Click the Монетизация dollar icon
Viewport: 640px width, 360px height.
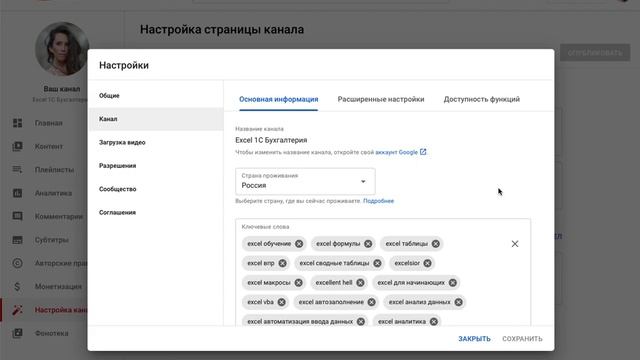pos(18,287)
